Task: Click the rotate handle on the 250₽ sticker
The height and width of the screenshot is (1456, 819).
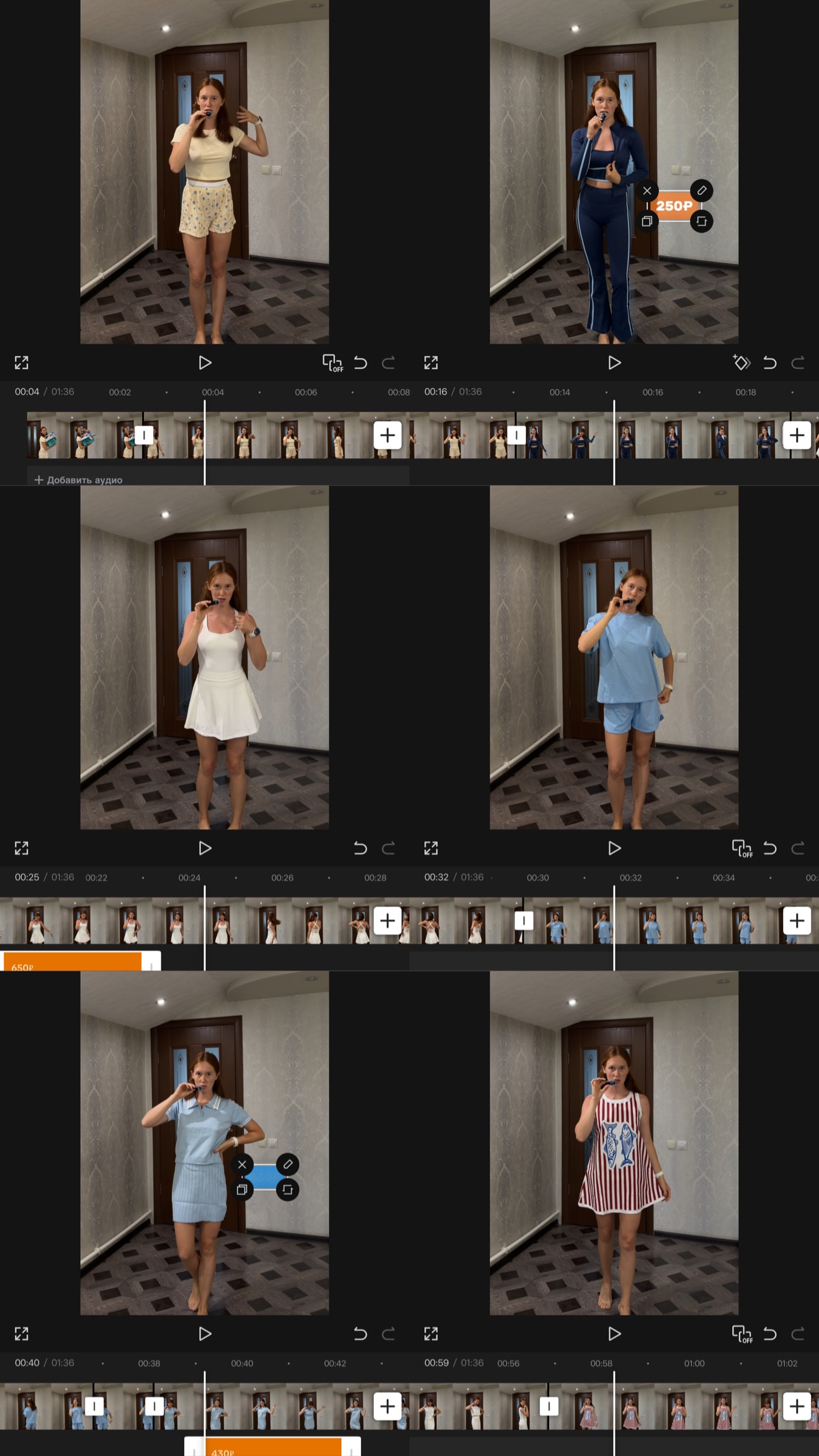Action: point(702,221)
